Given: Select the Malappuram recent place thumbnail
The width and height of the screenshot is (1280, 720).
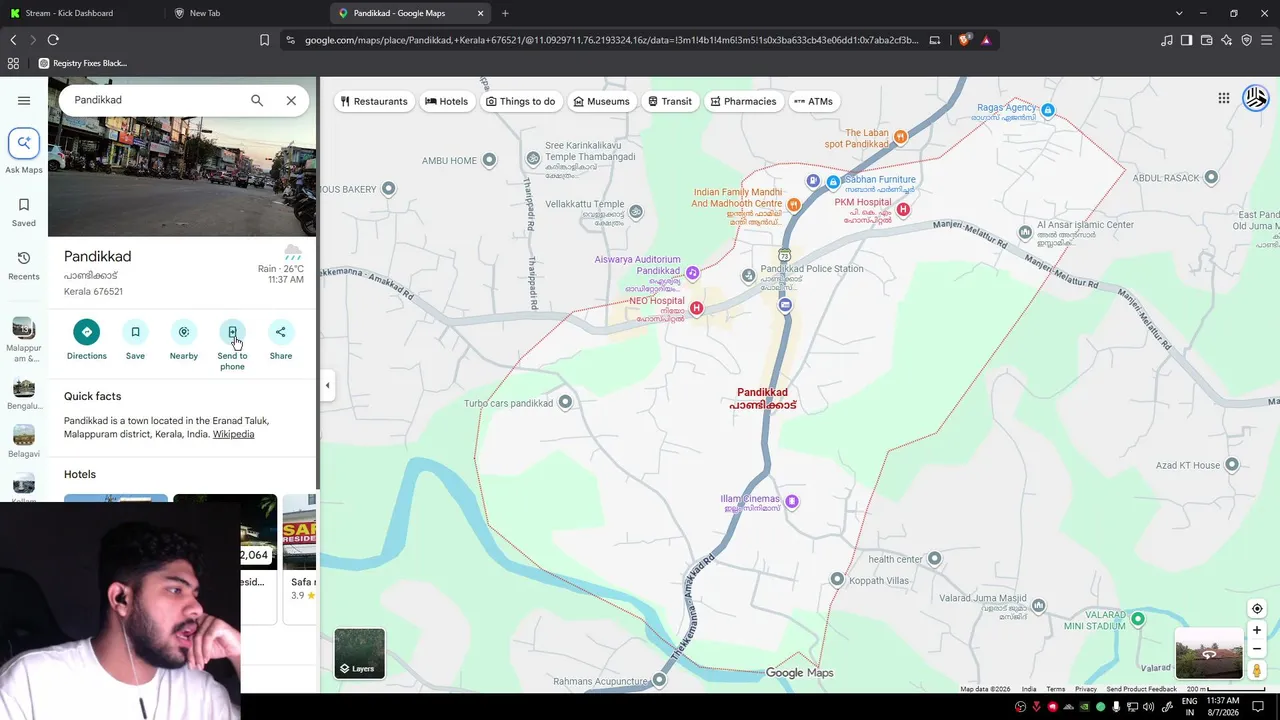Looking at the screenshot, I should (24, 329).
